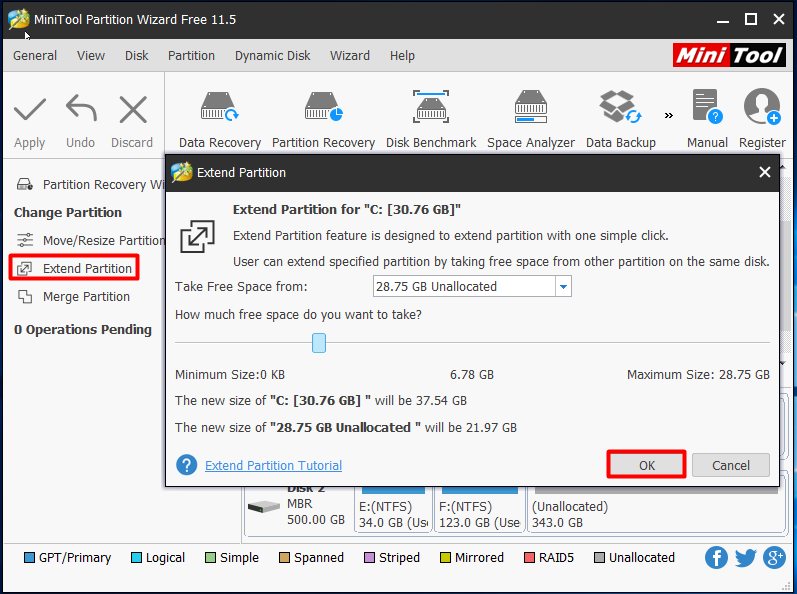The image size is (797, 594).
Task: Click the free space slider handle
Action: [x=319, y=343]
